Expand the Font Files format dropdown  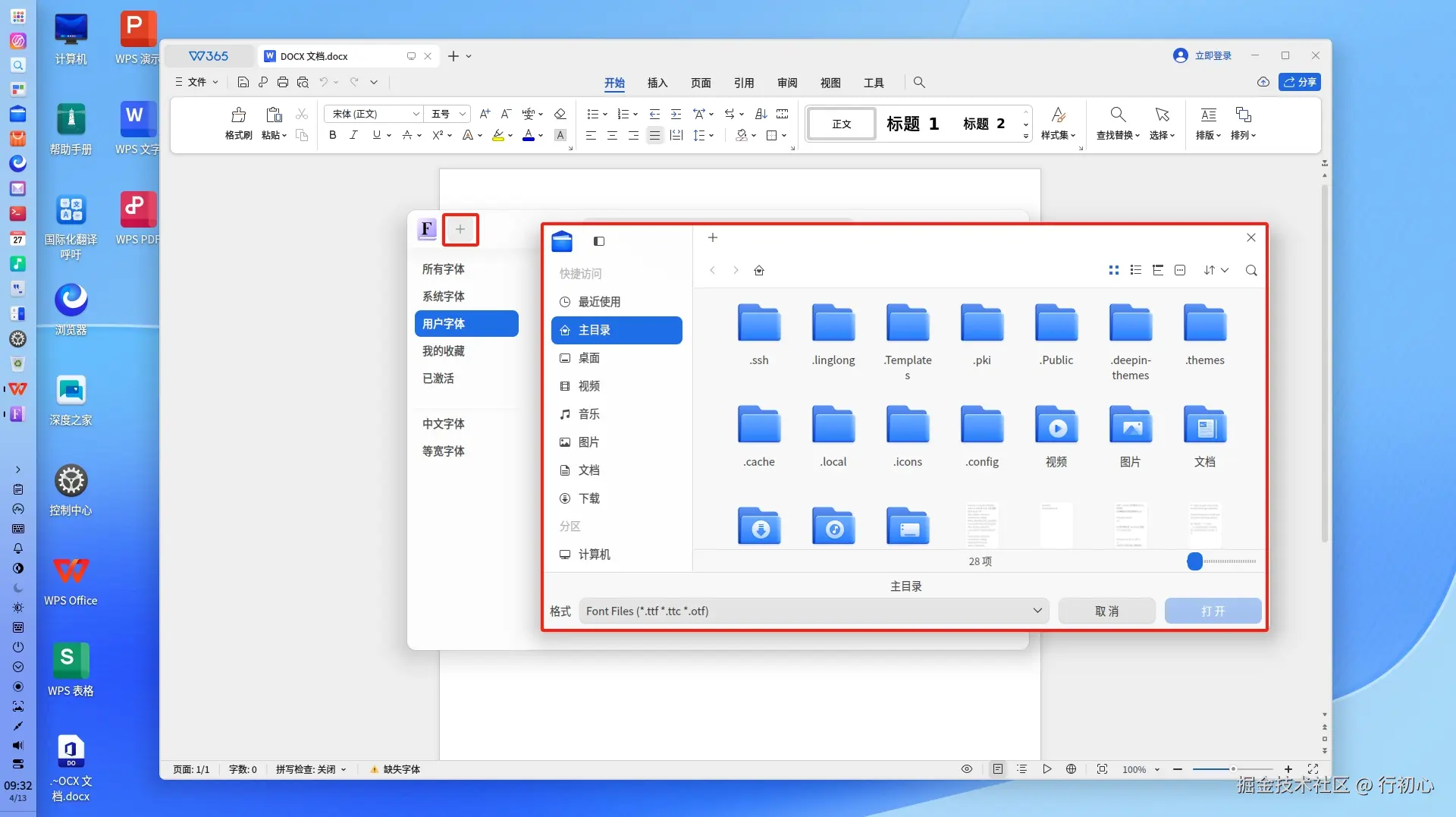pos(1037,611)
